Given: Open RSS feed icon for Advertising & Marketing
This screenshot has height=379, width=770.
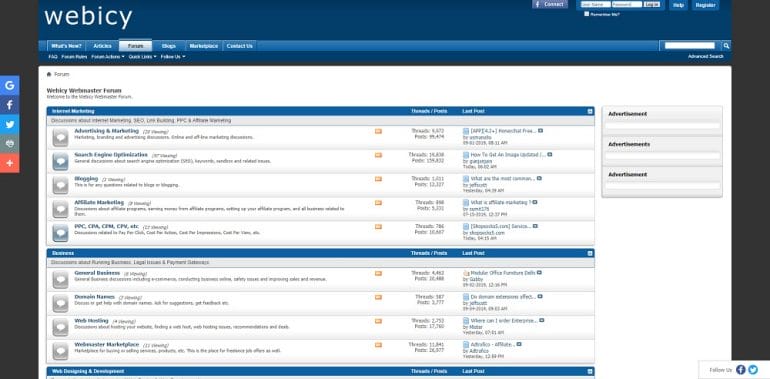Looking at the screenshot, I should [378, 132].
